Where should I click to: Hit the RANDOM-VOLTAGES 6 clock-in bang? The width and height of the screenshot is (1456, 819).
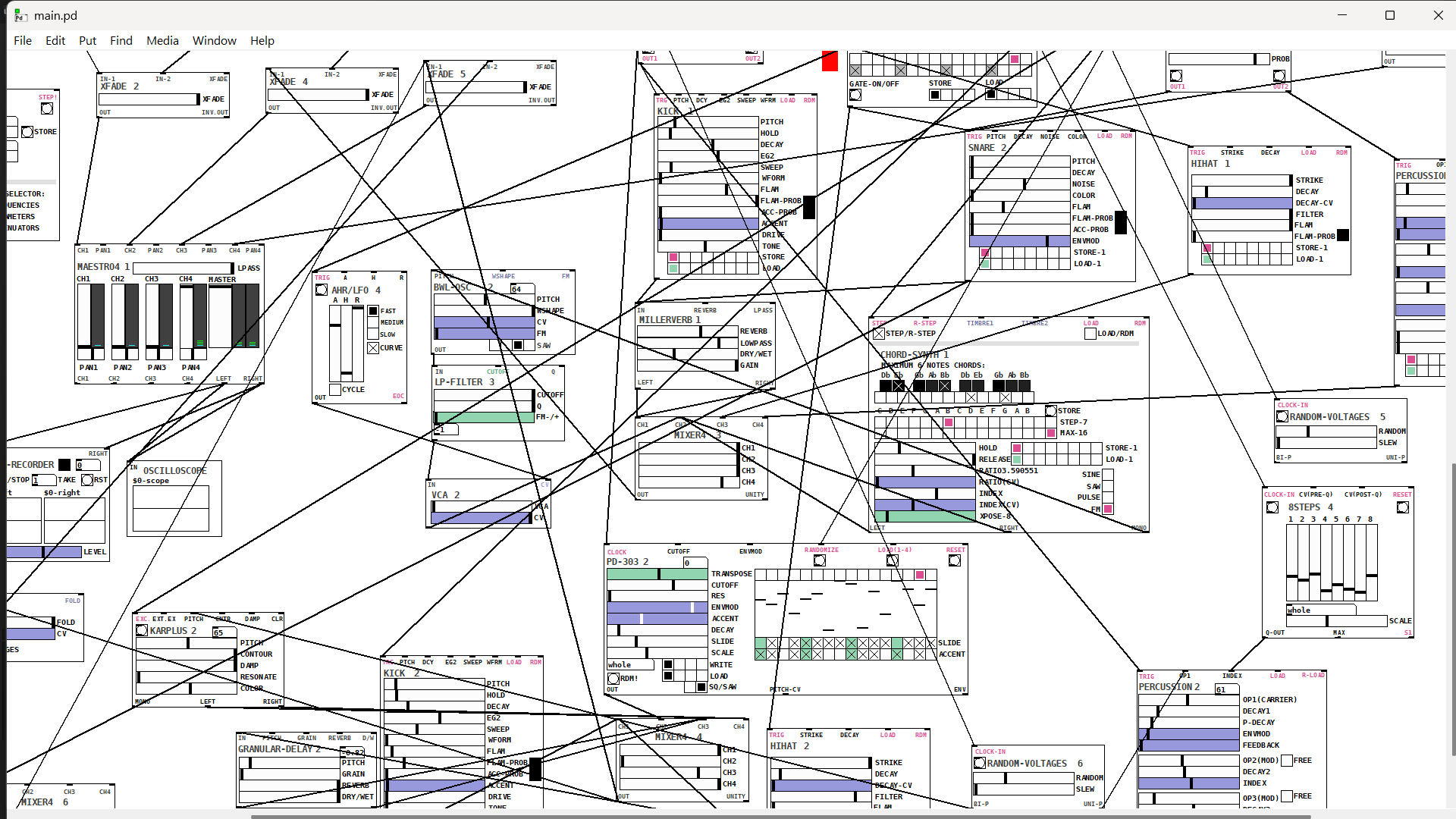point(980,763)
